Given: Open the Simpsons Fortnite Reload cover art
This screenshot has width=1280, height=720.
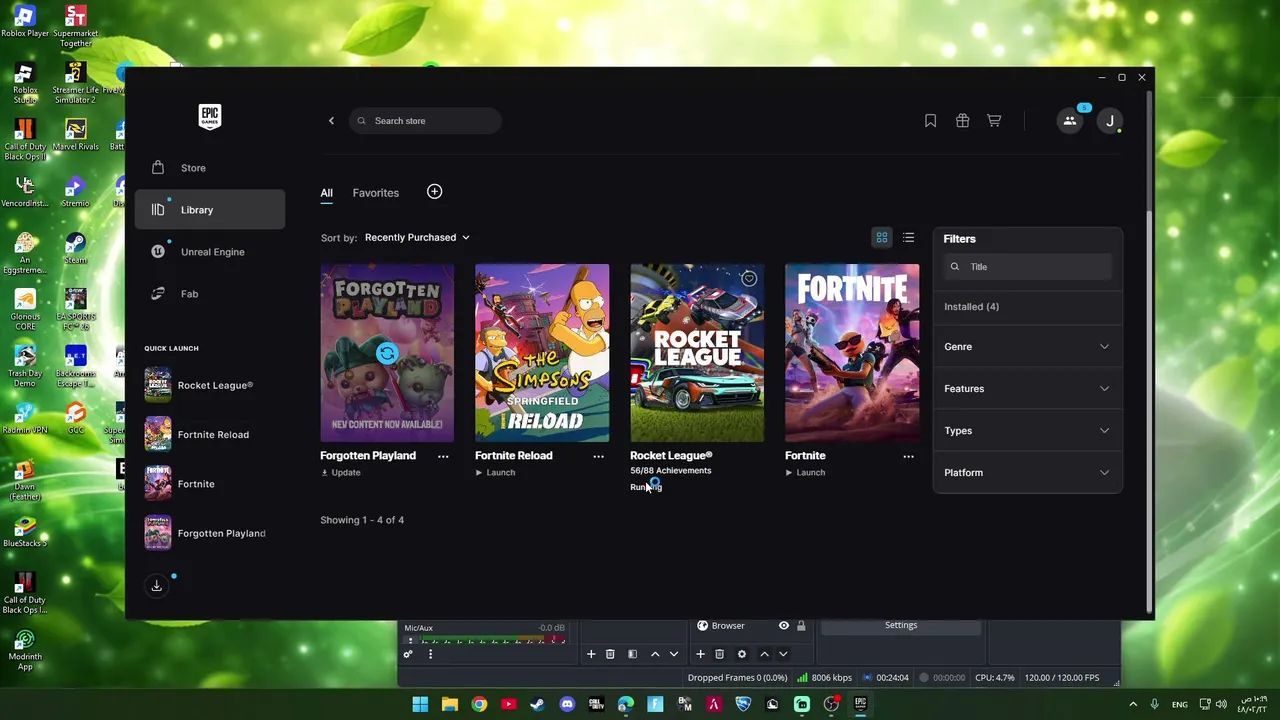Looking at the screenshot, I should [542, 353].
